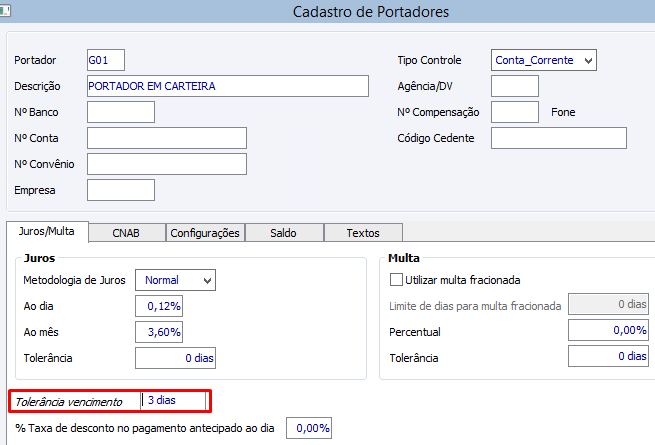The width and height of the screenshot is (655, 445).
Task: Click the Empresa input field
Action: (x=121, y=190)
